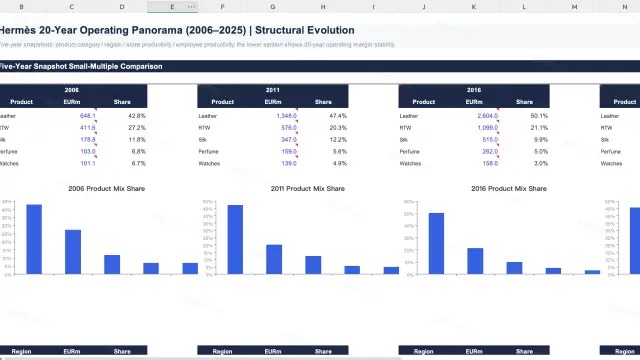Select the 2006 table year header
640x360 pixels.
coord(71,90)
